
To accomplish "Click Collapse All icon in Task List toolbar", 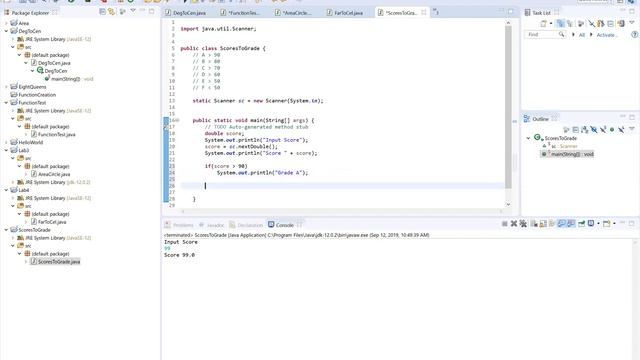I will click(610, 24).
